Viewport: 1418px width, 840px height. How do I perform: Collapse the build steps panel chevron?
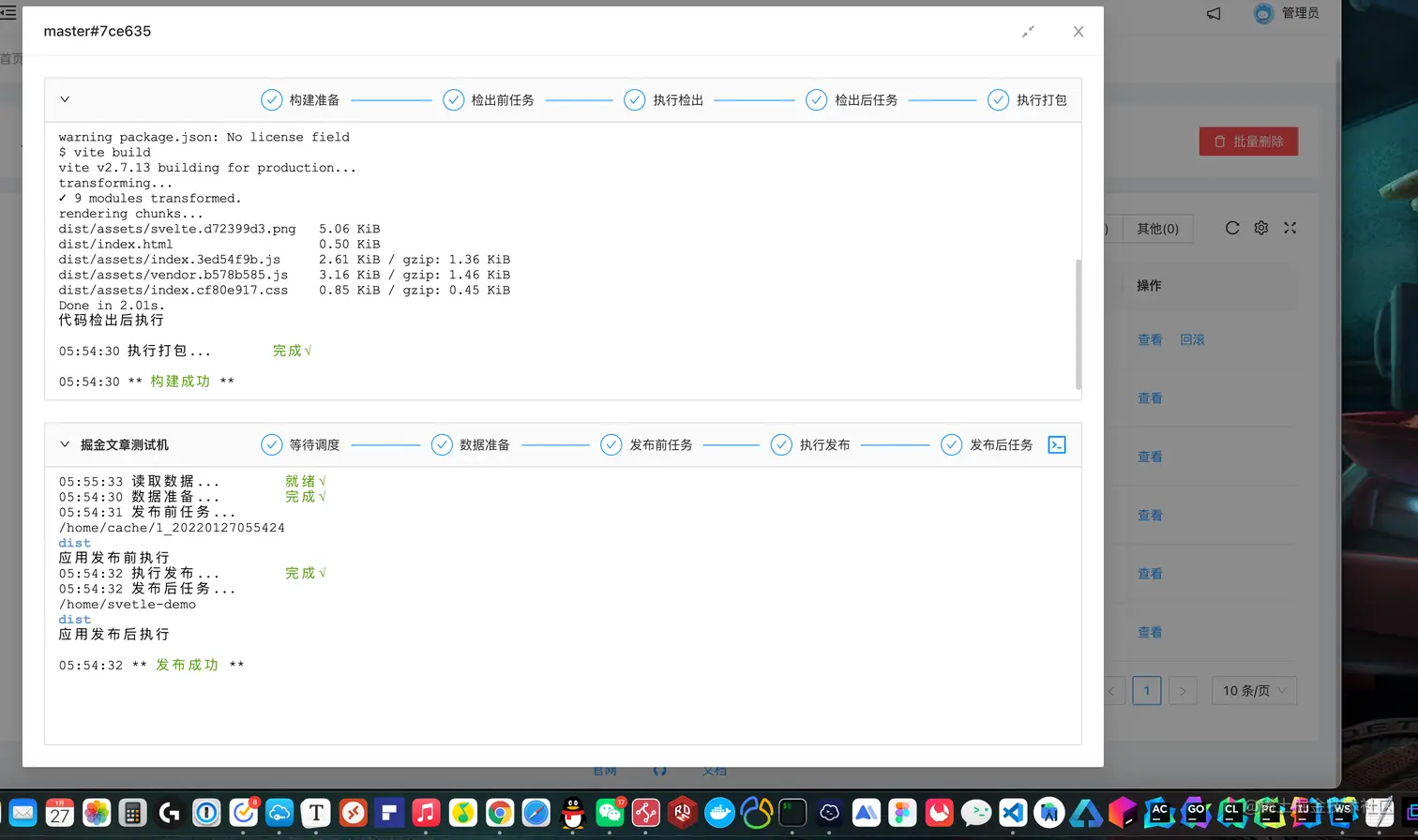pyautogui.click(x=65, y=99)
